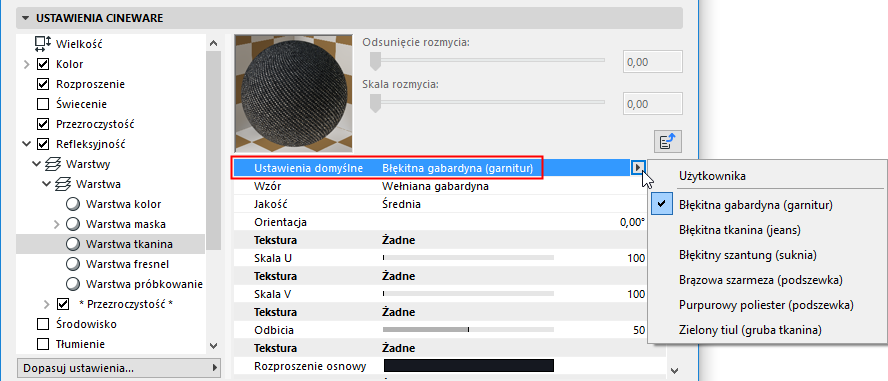888x381 pixels.
Task: Click the tree list scroll up arrow
Action: tap(213, 42)
